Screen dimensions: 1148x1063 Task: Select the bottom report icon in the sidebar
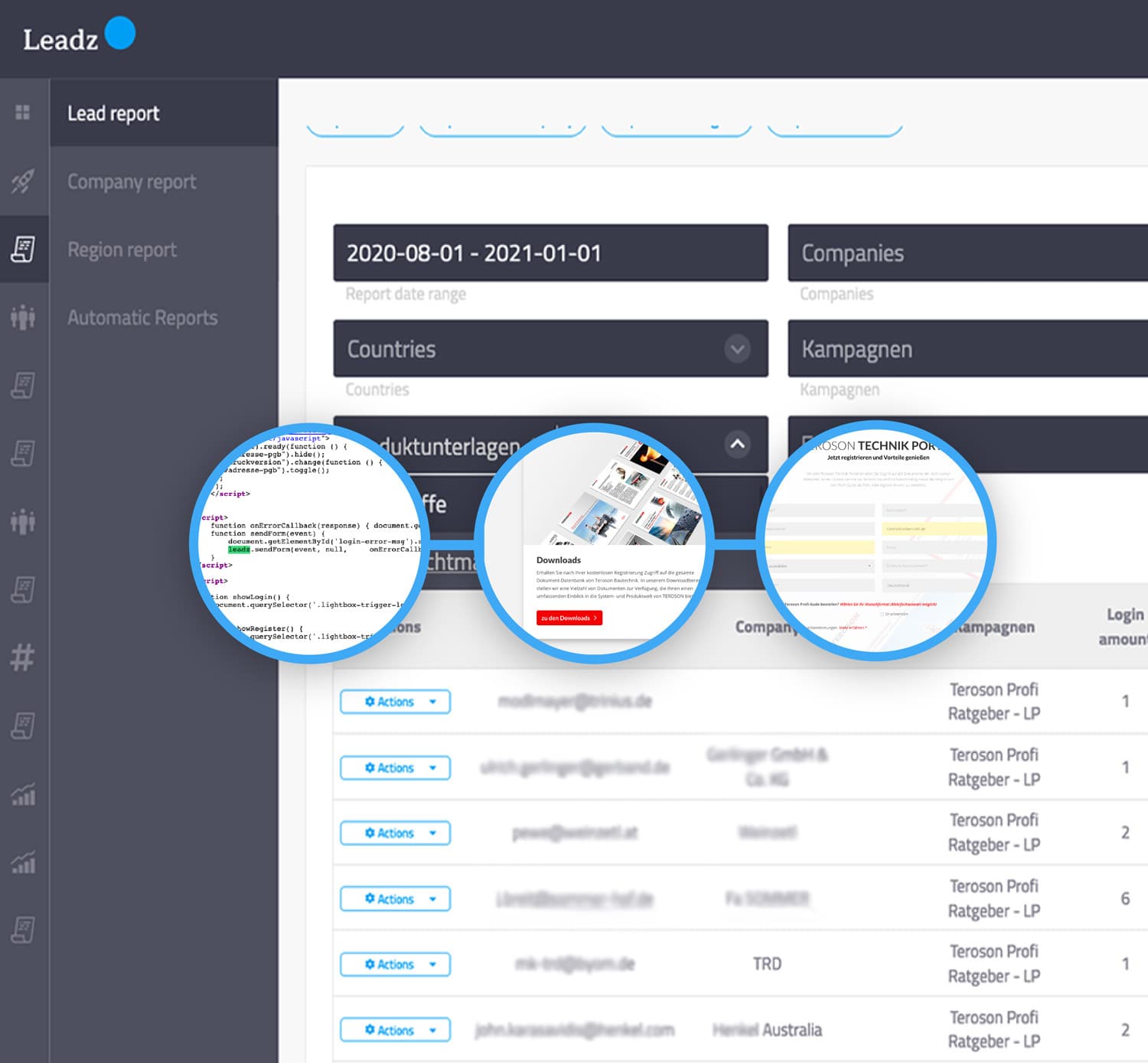coord(24,930)
